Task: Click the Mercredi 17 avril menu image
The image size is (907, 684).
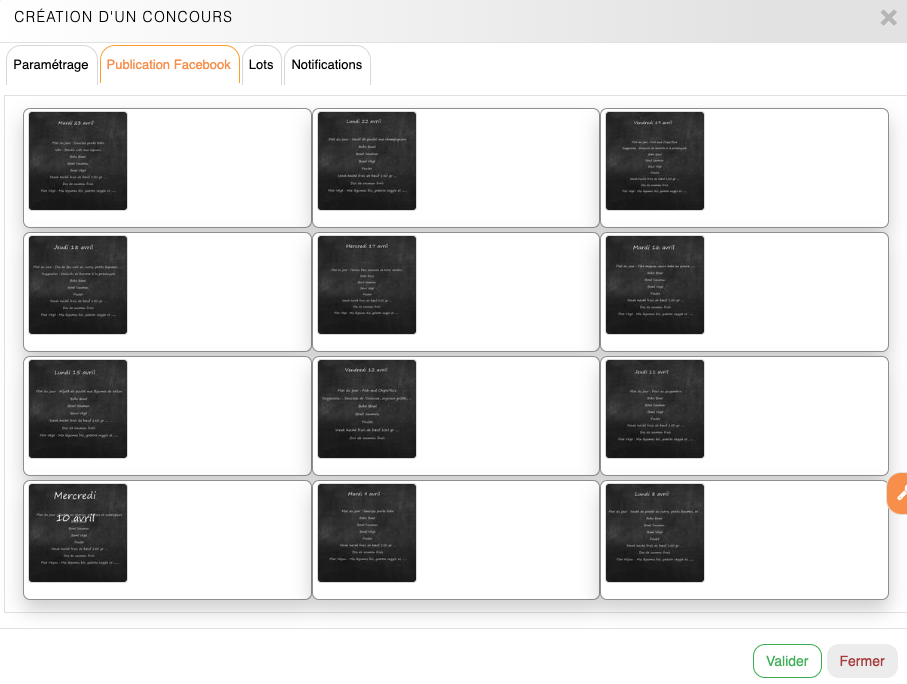Action: coord(367,285)
